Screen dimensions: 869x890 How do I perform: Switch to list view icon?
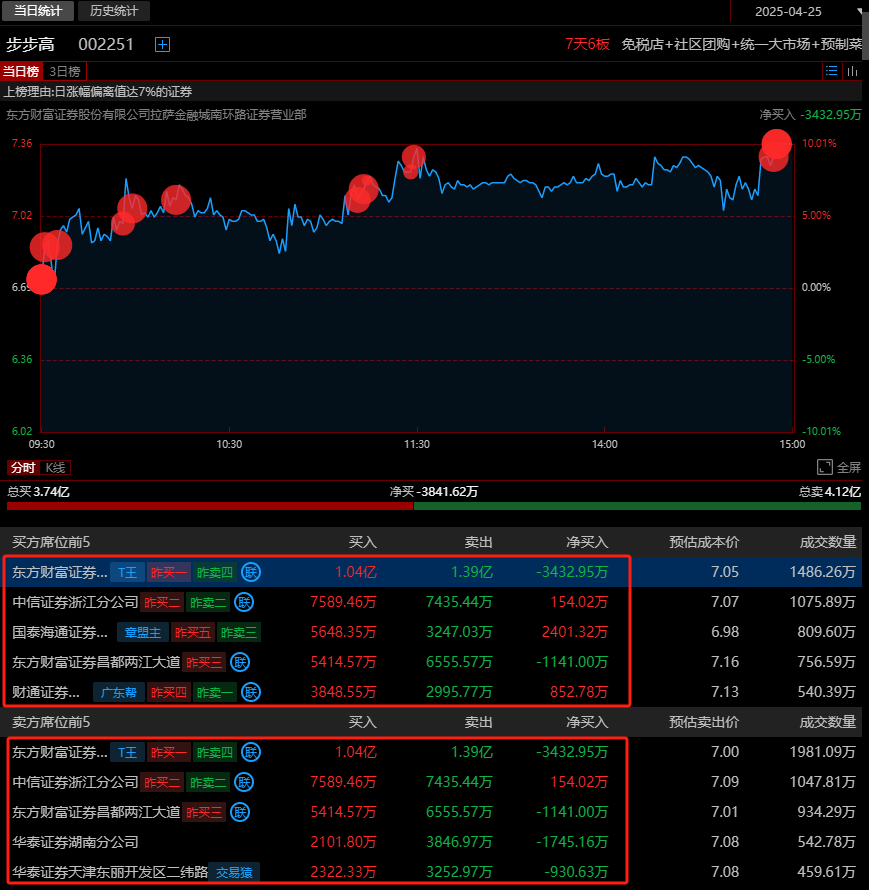pos(832,71)
